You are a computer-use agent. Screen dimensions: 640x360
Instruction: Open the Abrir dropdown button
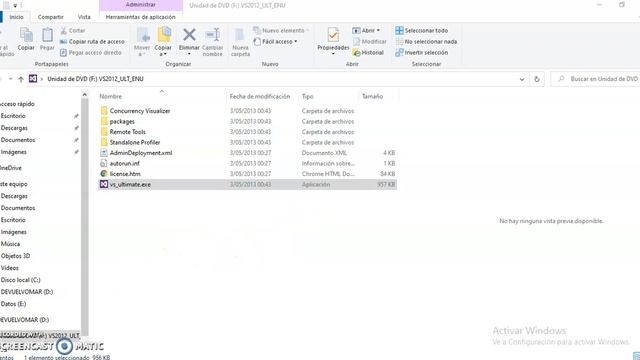point(367,31)
